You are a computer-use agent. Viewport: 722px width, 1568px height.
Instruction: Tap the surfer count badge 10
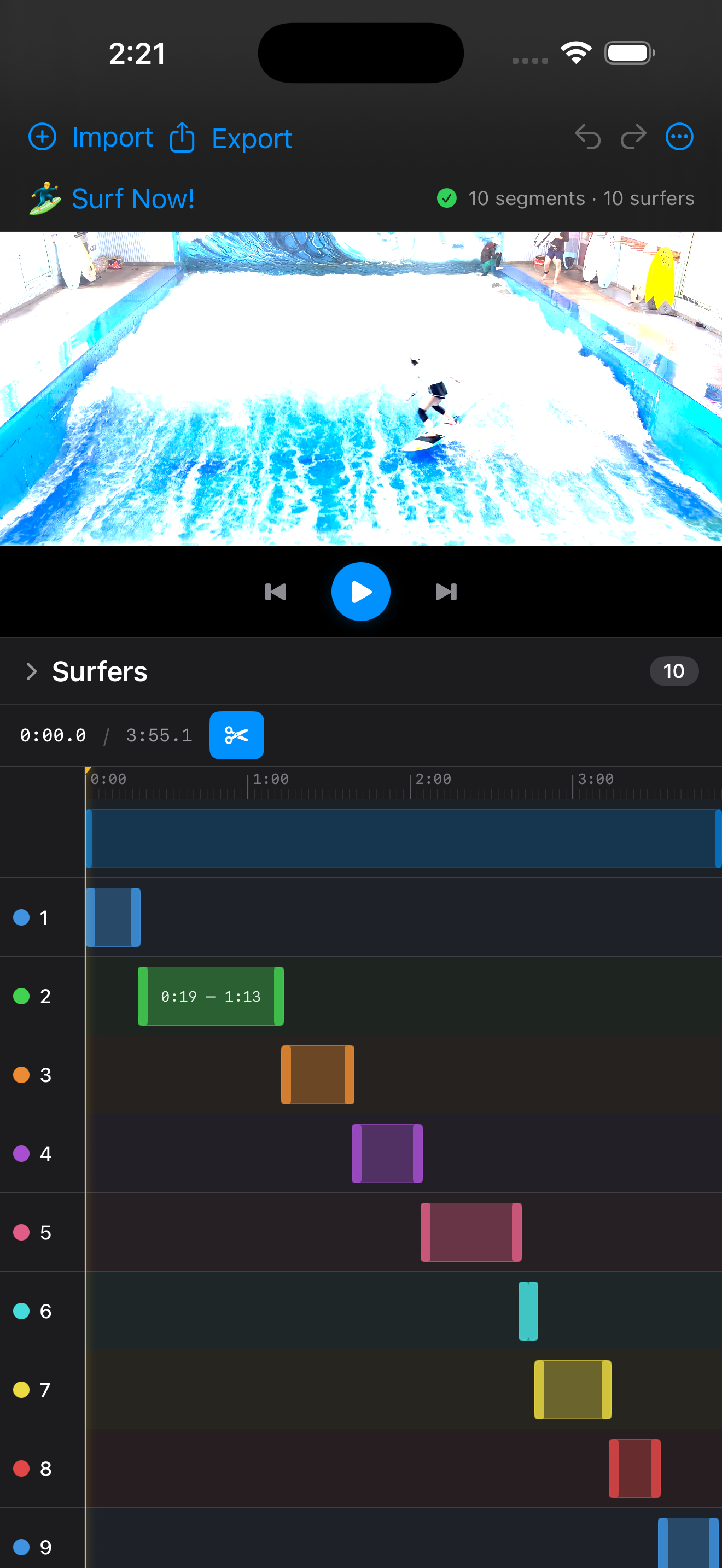click(x=674, y=671)
